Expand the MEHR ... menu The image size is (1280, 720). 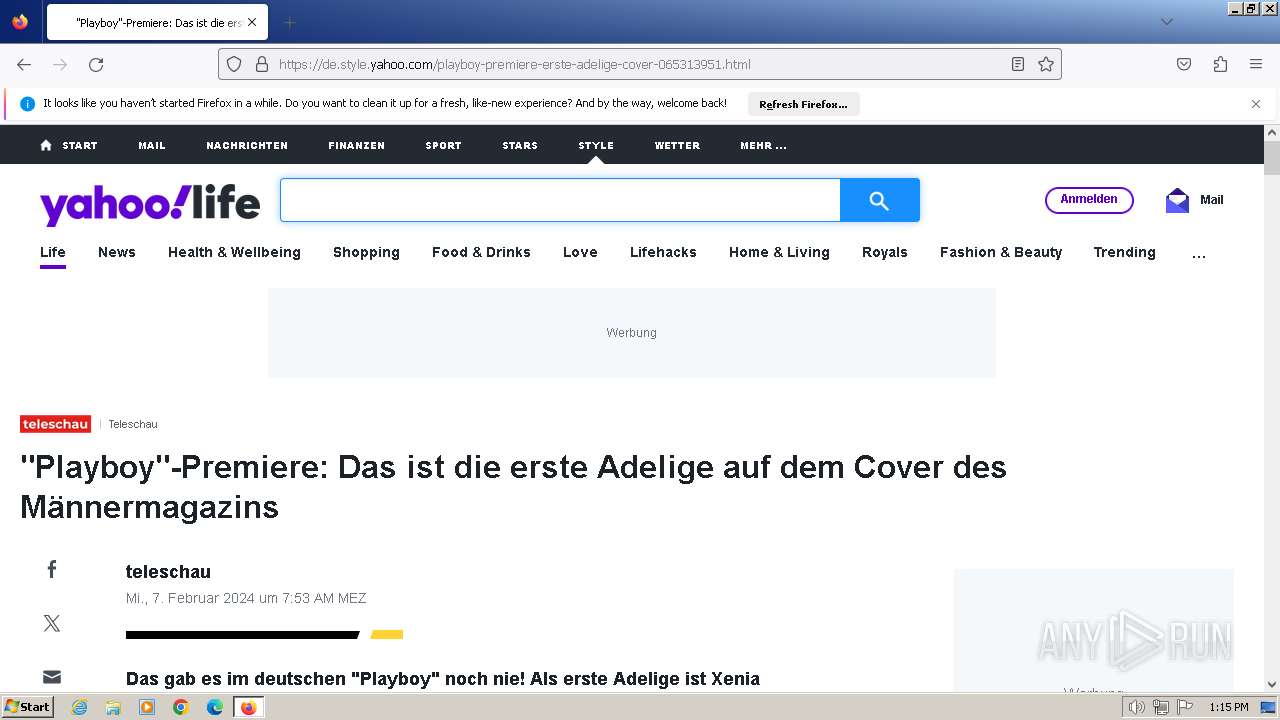pyautogui.click(x=763, y=145)
